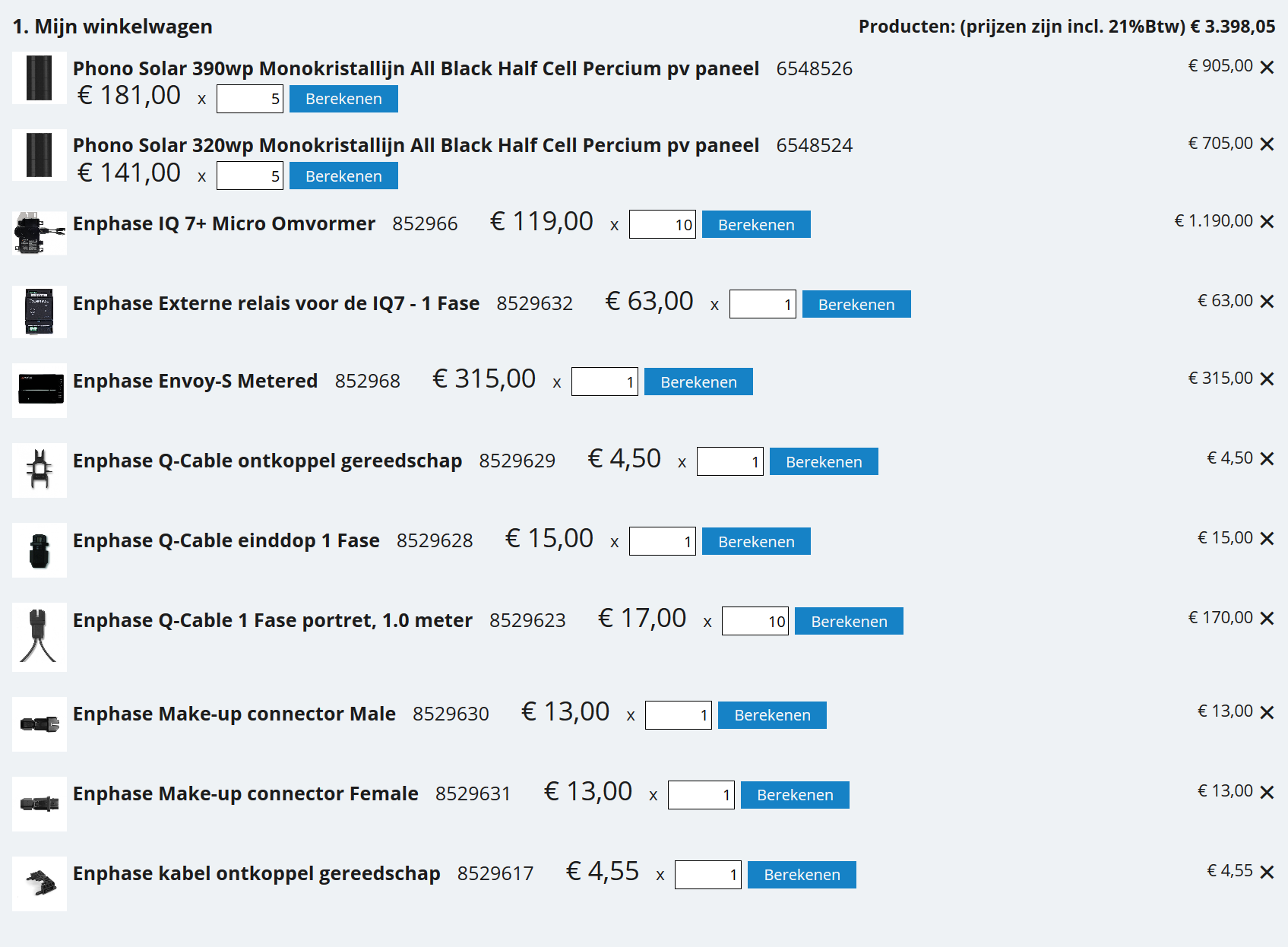
Task: Click Berekenen for Phono Solar 390wp panel
Action: [343, 99]
